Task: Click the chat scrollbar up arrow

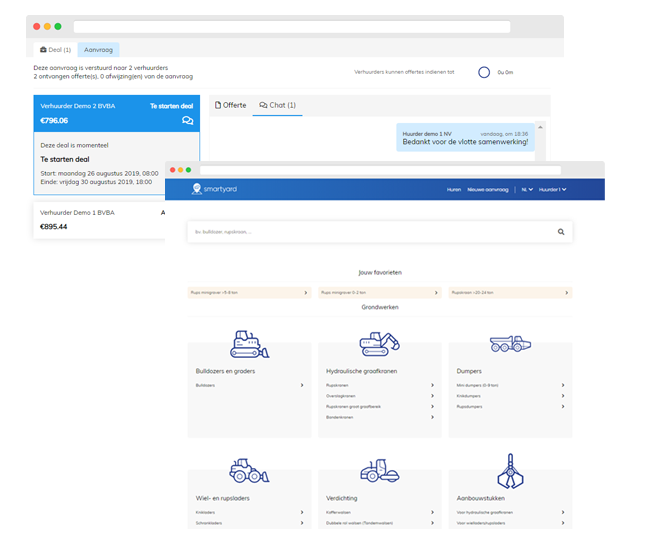Action: pos(540,127)
